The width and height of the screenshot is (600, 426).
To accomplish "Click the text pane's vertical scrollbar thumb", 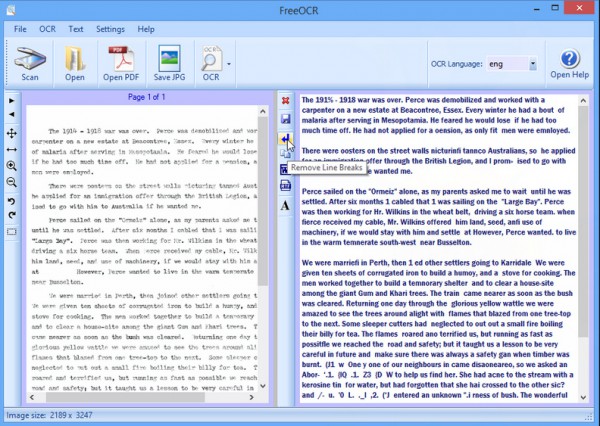I will pos(583,221).
